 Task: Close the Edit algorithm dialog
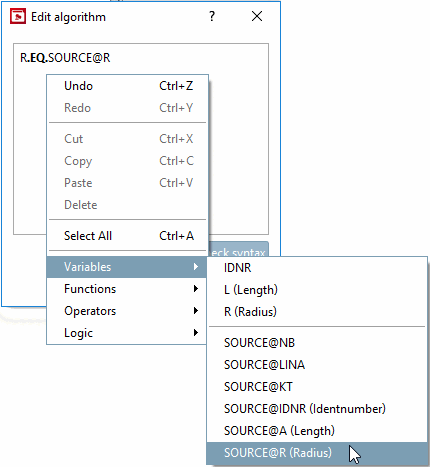257,16
